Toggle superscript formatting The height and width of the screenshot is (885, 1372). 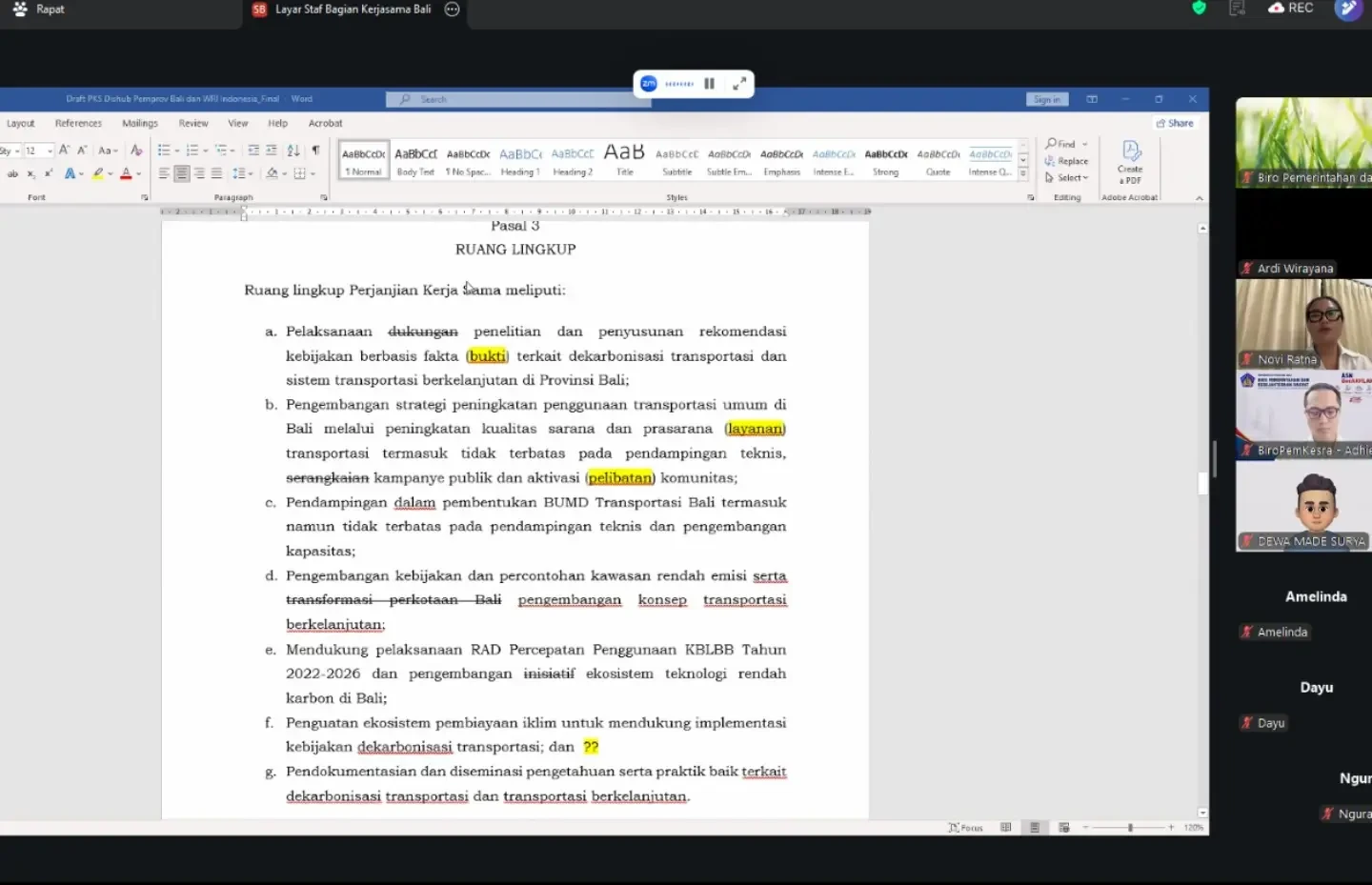(49, 173)
